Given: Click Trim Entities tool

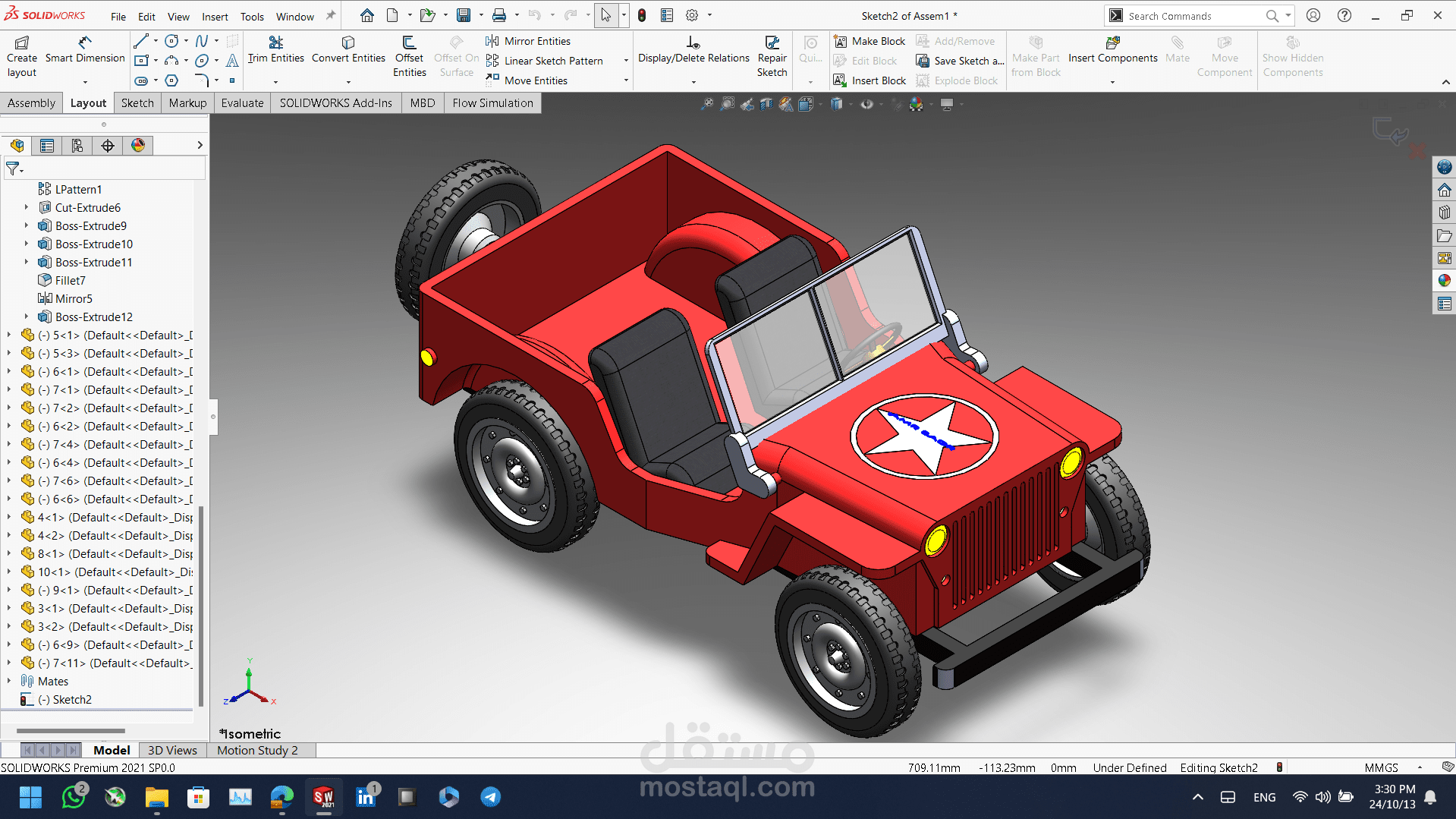Looking at the screenshot, I should (275, 49).
